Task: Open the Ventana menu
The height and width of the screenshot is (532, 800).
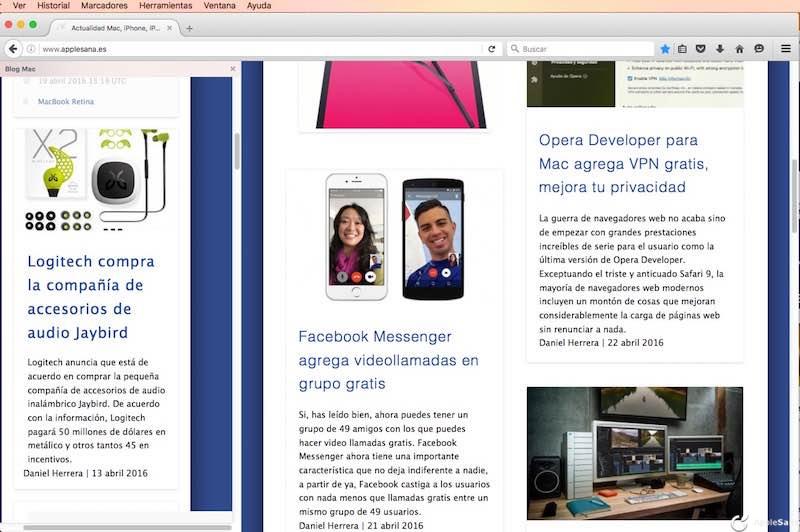Action: click(219, 6)
